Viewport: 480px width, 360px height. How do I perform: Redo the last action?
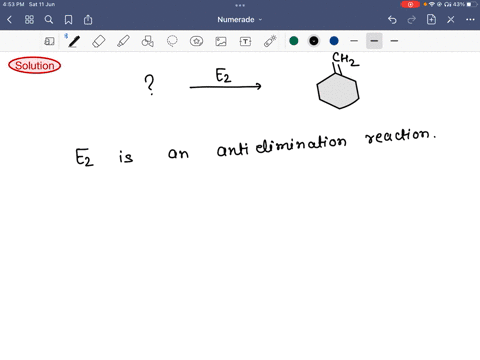(x=412, y=20)
